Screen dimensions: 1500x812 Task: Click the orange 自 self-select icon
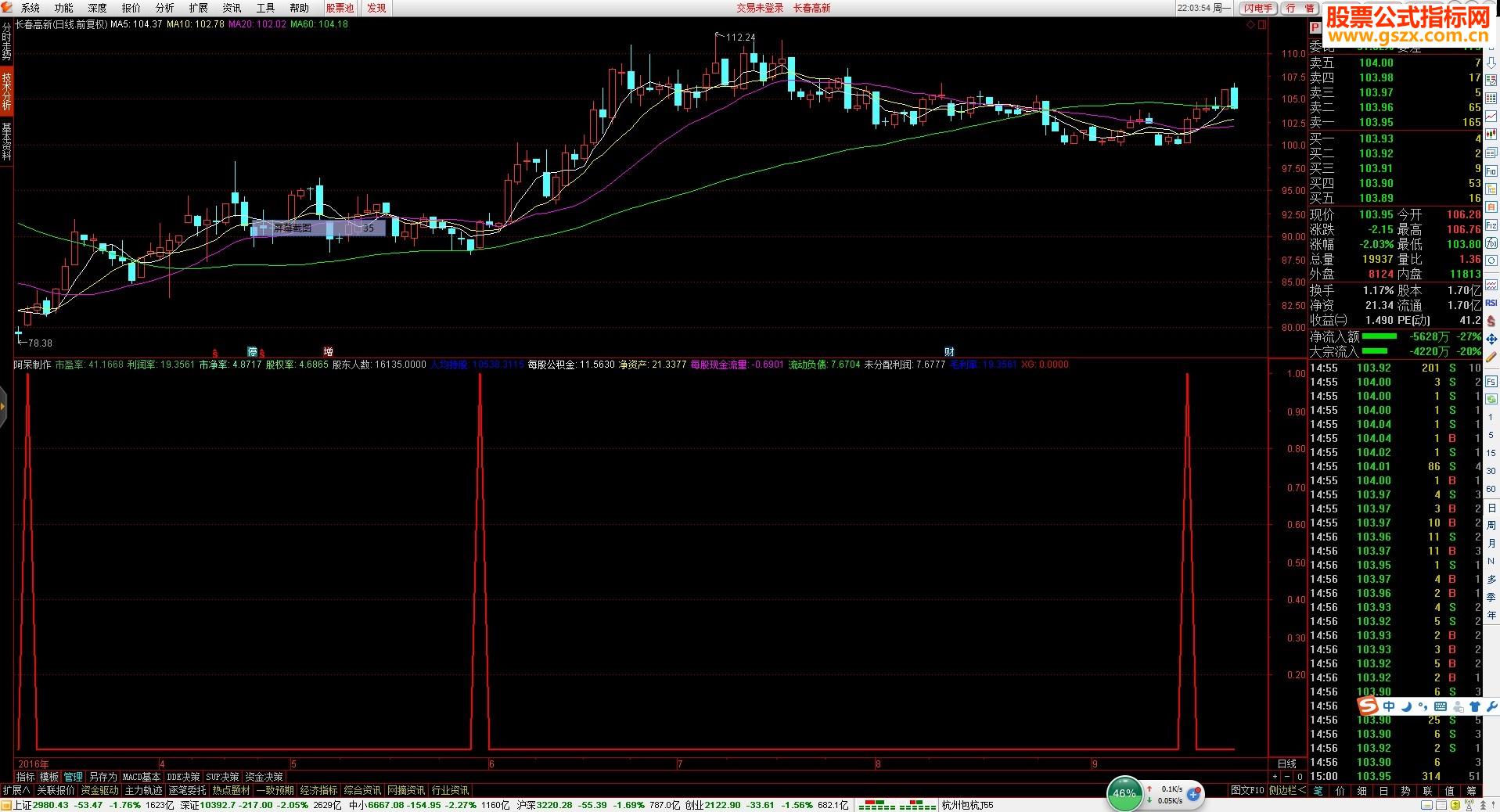click(1491, 206)
